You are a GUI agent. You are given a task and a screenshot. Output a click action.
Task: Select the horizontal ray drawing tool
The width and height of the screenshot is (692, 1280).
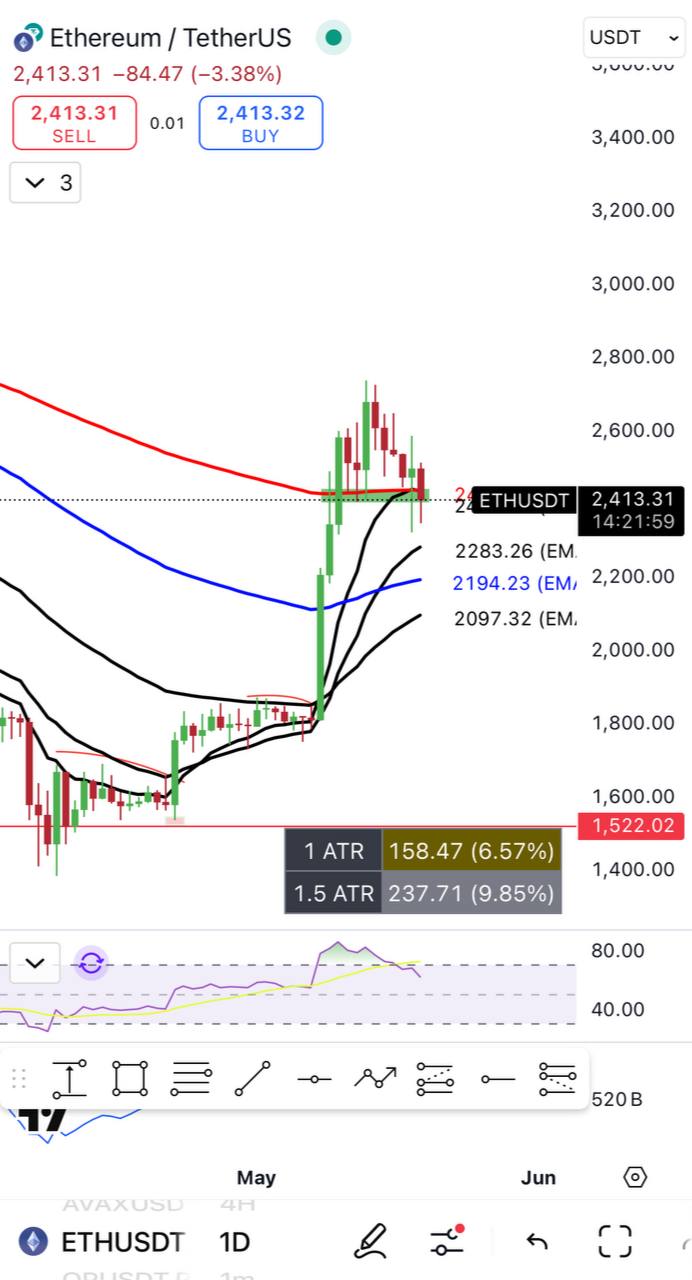(497, 1079)
